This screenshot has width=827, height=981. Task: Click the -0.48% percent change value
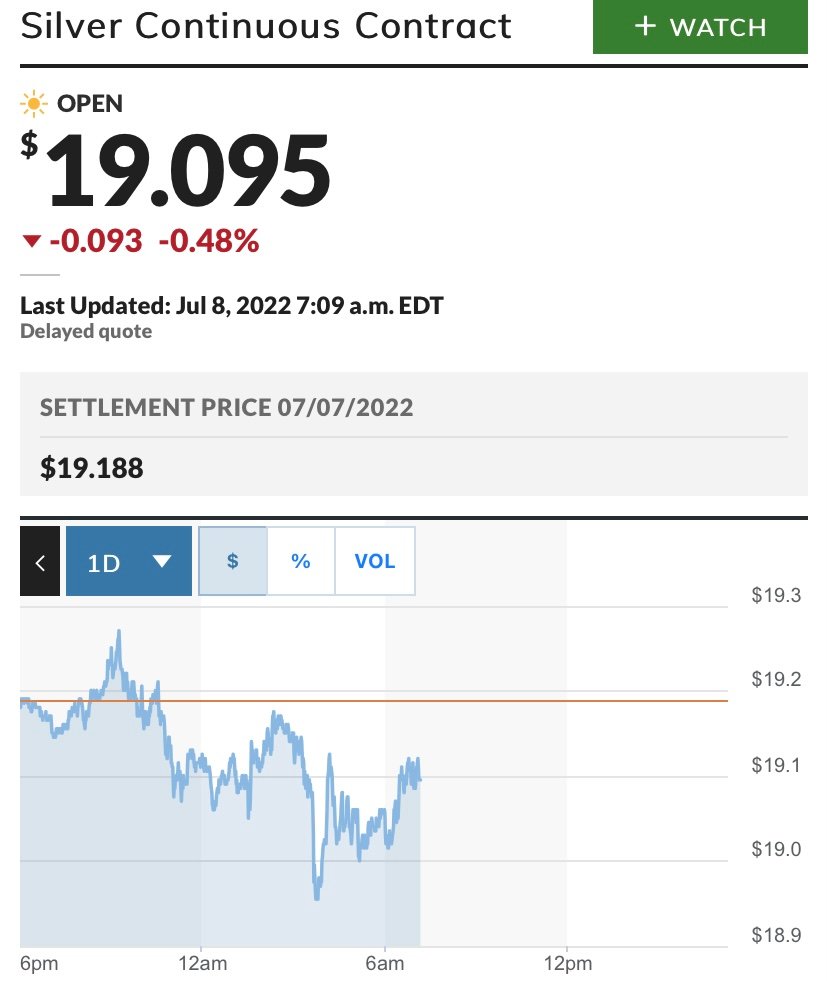coord(209,241)
